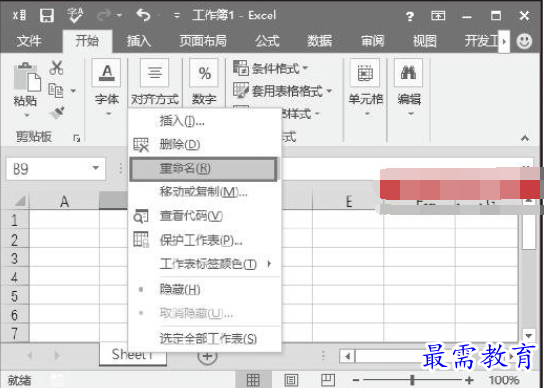The image size is (544, 388).
Task: Choose Protect Sheet in context menu
Action: click(205, 240)
